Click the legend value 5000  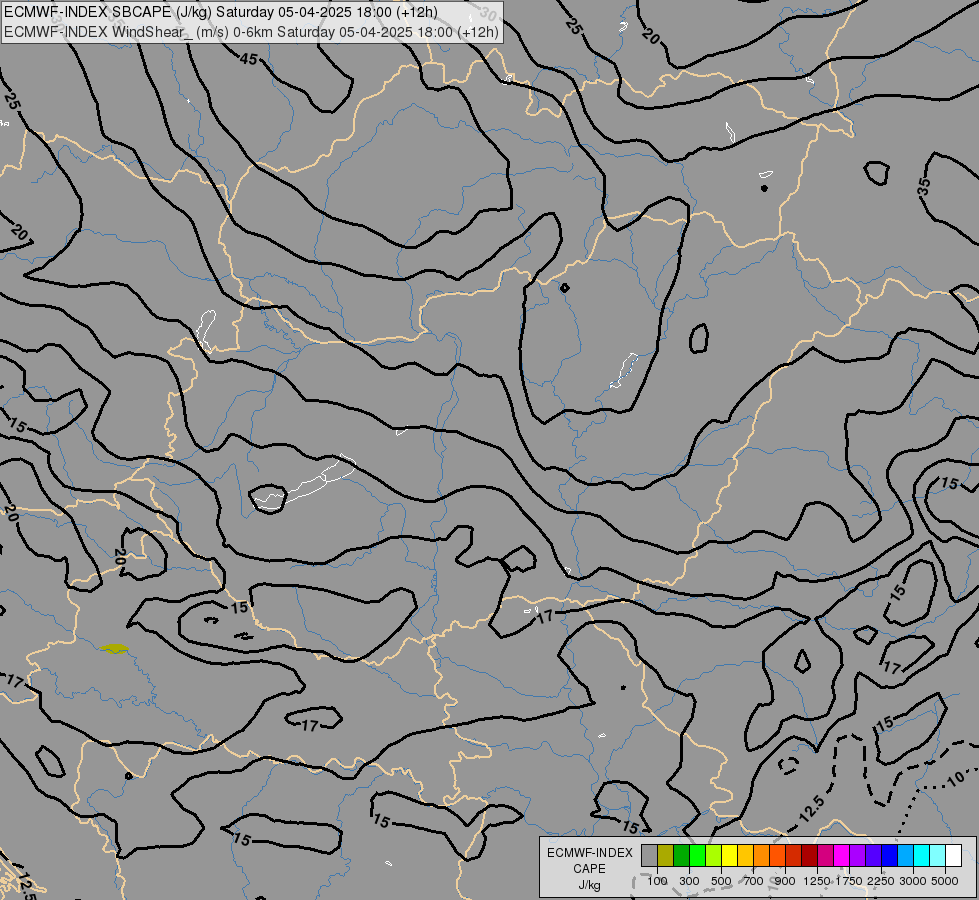point(945,881)
